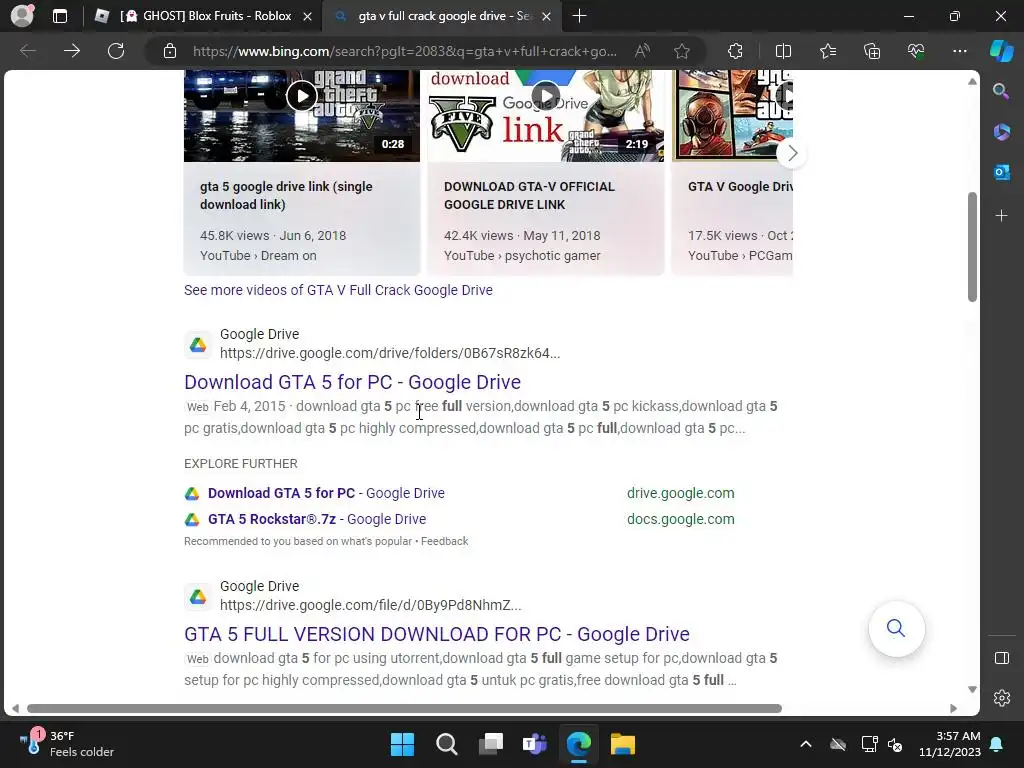Open gta 5 google drive link video title
This screenshot has width=1024, height=768.
(286, 195)
